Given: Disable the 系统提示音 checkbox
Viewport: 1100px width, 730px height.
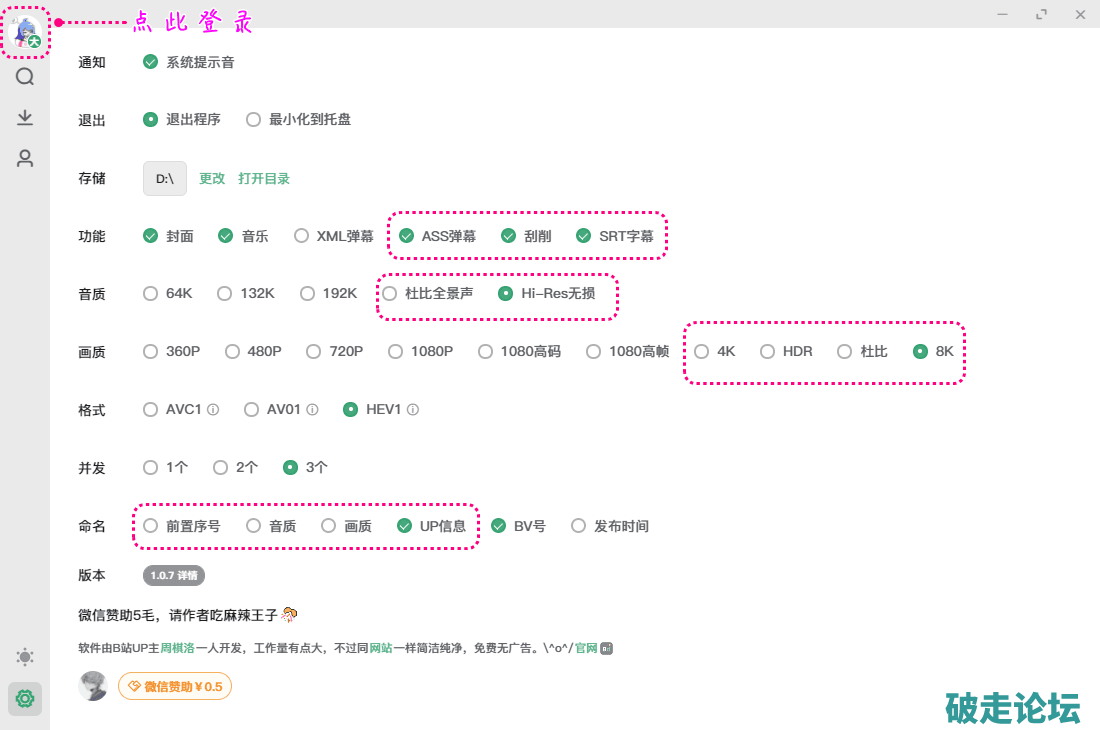Looking at the screenshot, I should (151, 62).
